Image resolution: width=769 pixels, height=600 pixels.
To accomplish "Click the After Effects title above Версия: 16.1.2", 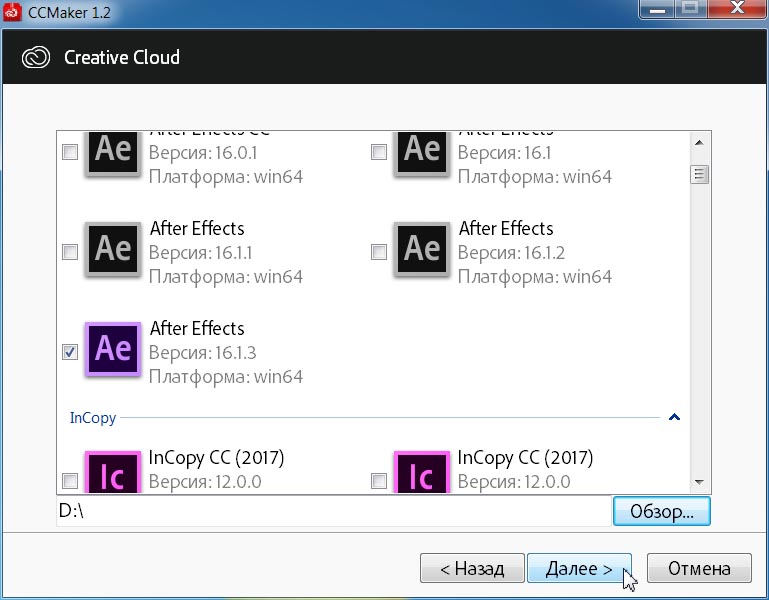I will 506,229.
